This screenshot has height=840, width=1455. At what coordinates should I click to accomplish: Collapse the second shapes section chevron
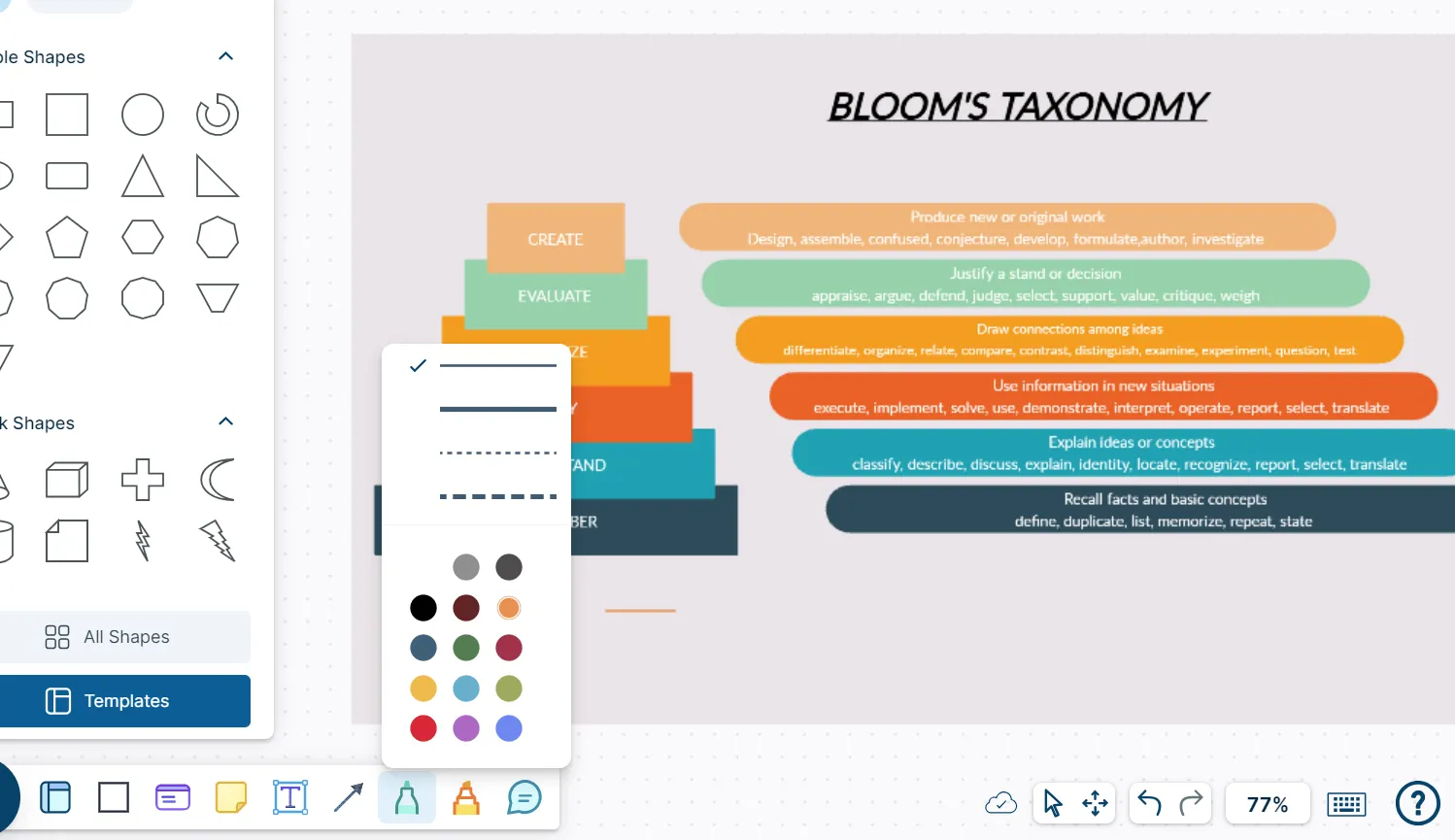click(x=226, y=421)
